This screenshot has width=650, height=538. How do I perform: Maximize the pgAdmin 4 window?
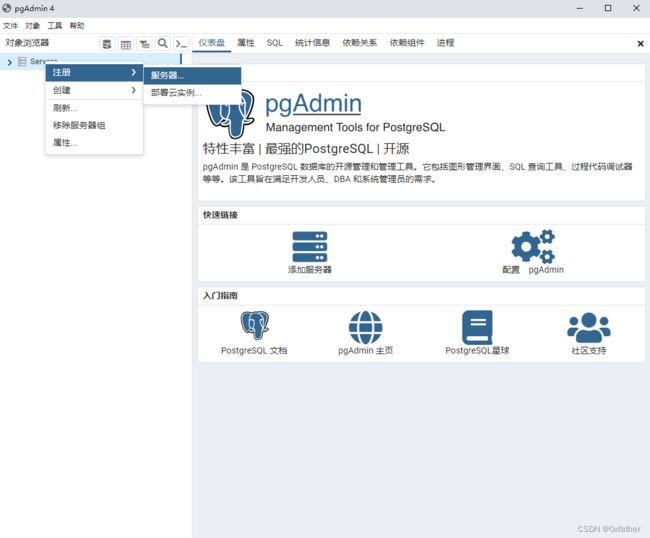[x=608, y=8]
